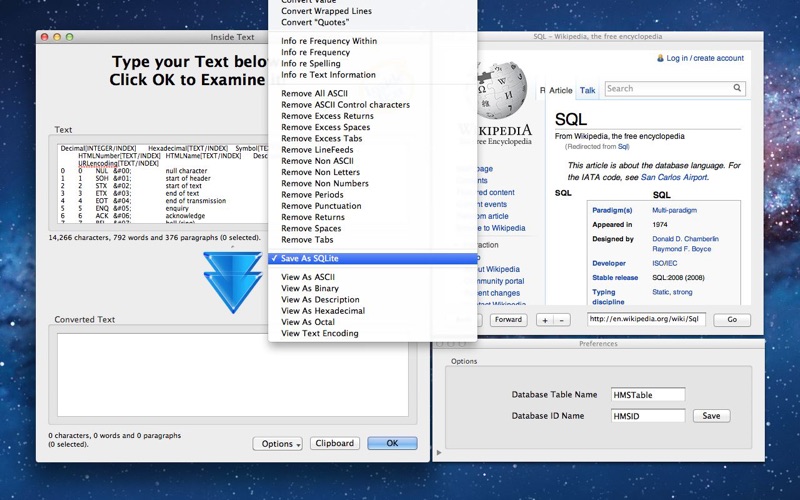Click the Database ID Name field
Screen dimensions: 800x500
pyautogui.click(x=648, y=416)
